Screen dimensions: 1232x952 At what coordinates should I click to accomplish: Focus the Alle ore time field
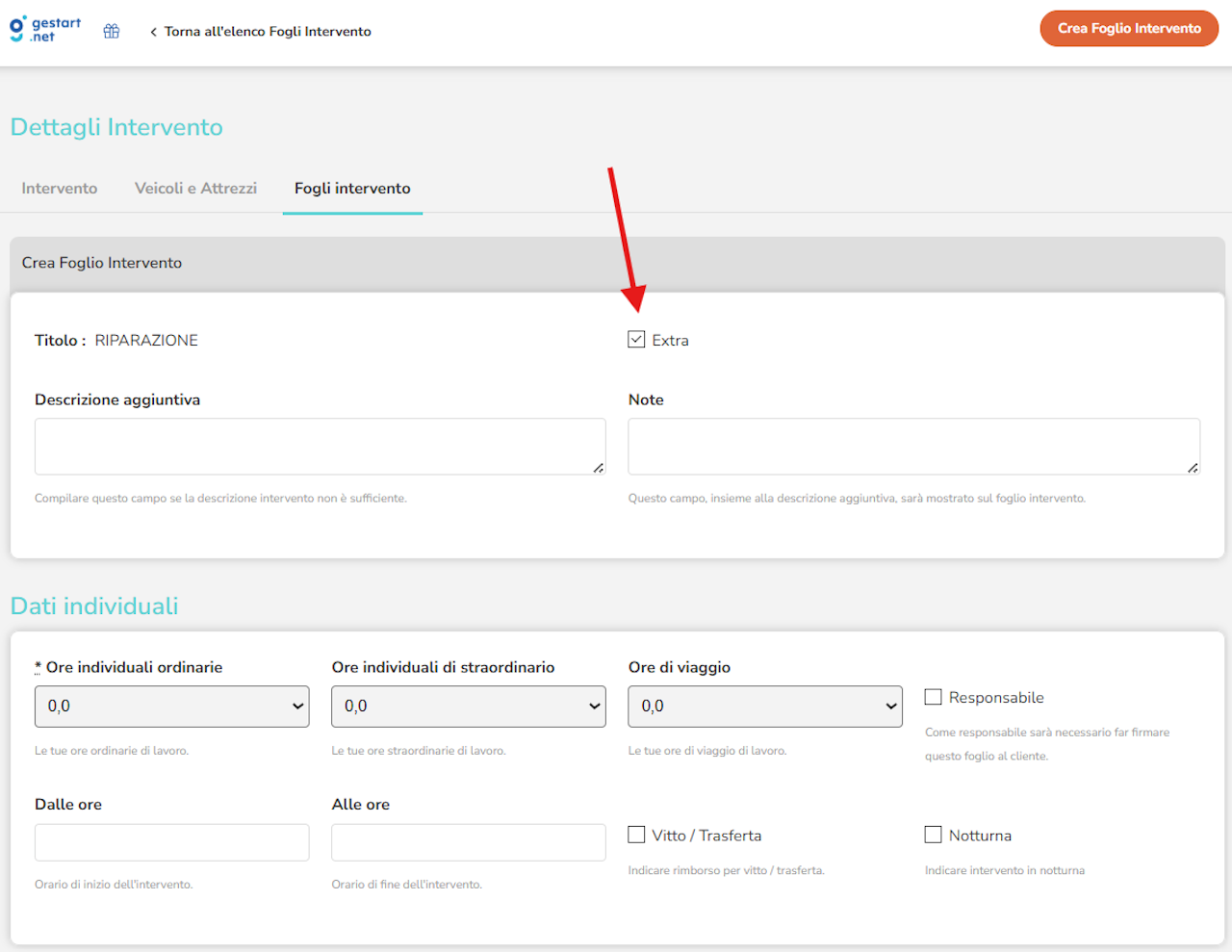[469, 842]
